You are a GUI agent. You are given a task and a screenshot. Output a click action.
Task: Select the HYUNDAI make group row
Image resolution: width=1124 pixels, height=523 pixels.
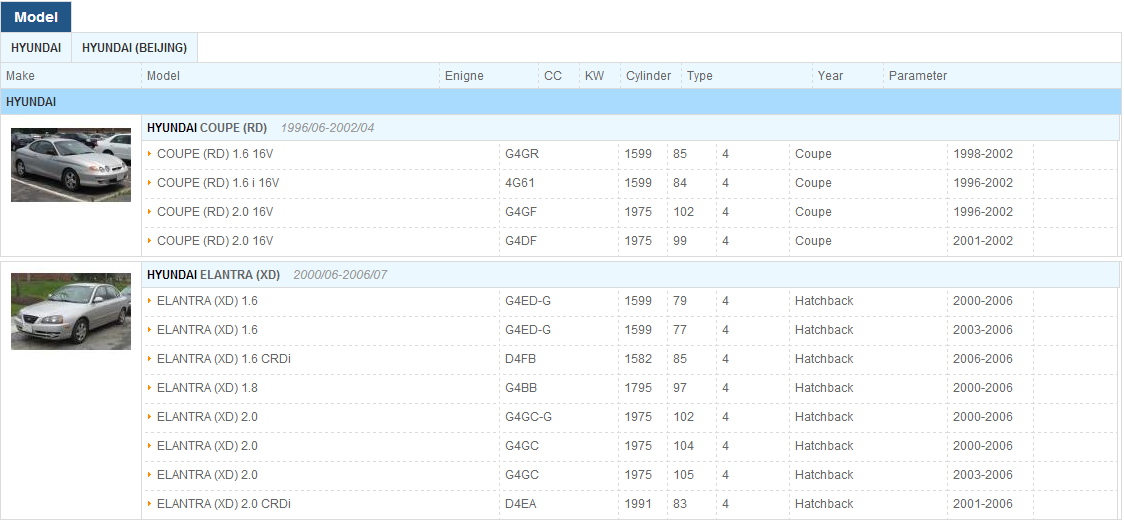(561, 102)
